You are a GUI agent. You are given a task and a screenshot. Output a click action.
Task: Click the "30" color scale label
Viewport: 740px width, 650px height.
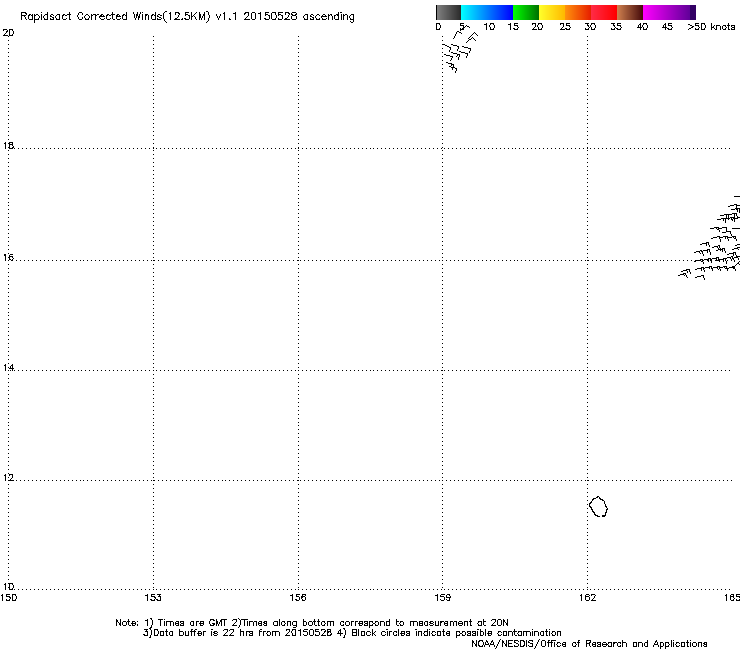[590, 27]
